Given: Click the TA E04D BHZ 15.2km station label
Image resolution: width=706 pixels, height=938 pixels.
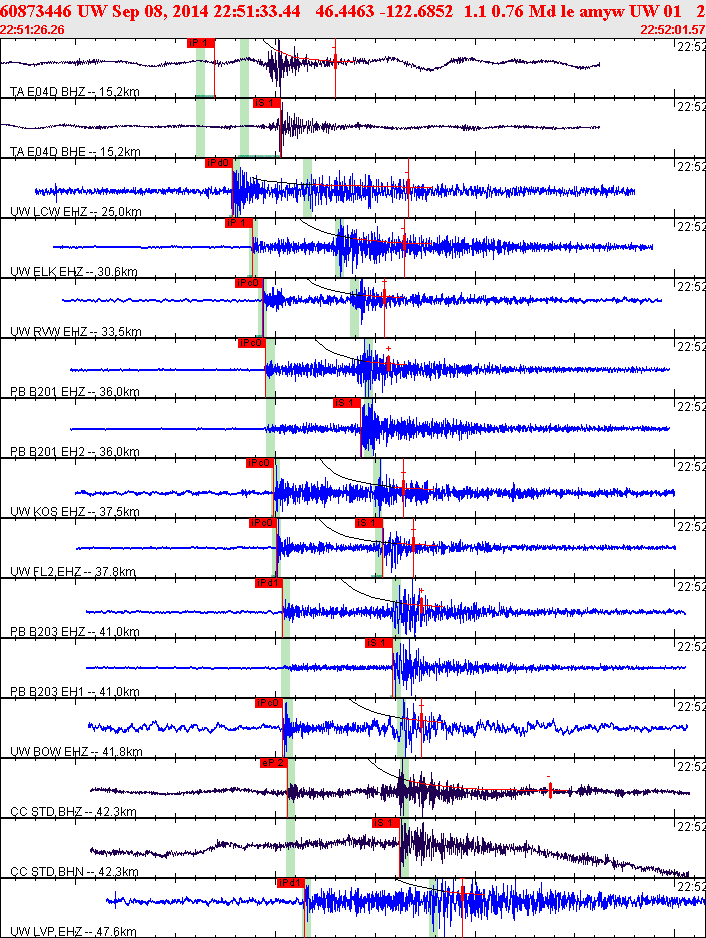Looking at the screenshot, I should coord(75,92).
